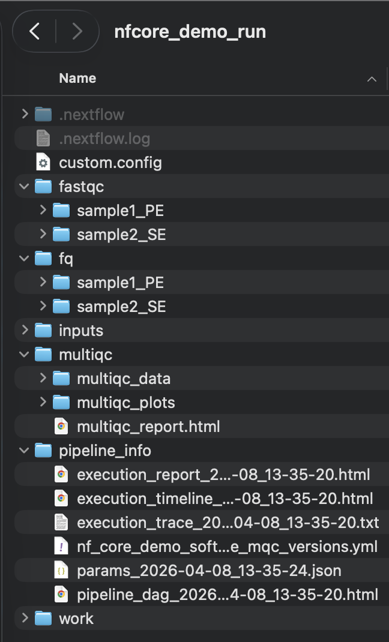The height and width of the screenshot is (642, 389).
Task: Select the multiqc_data folder name
Action: tap(124, 379)
